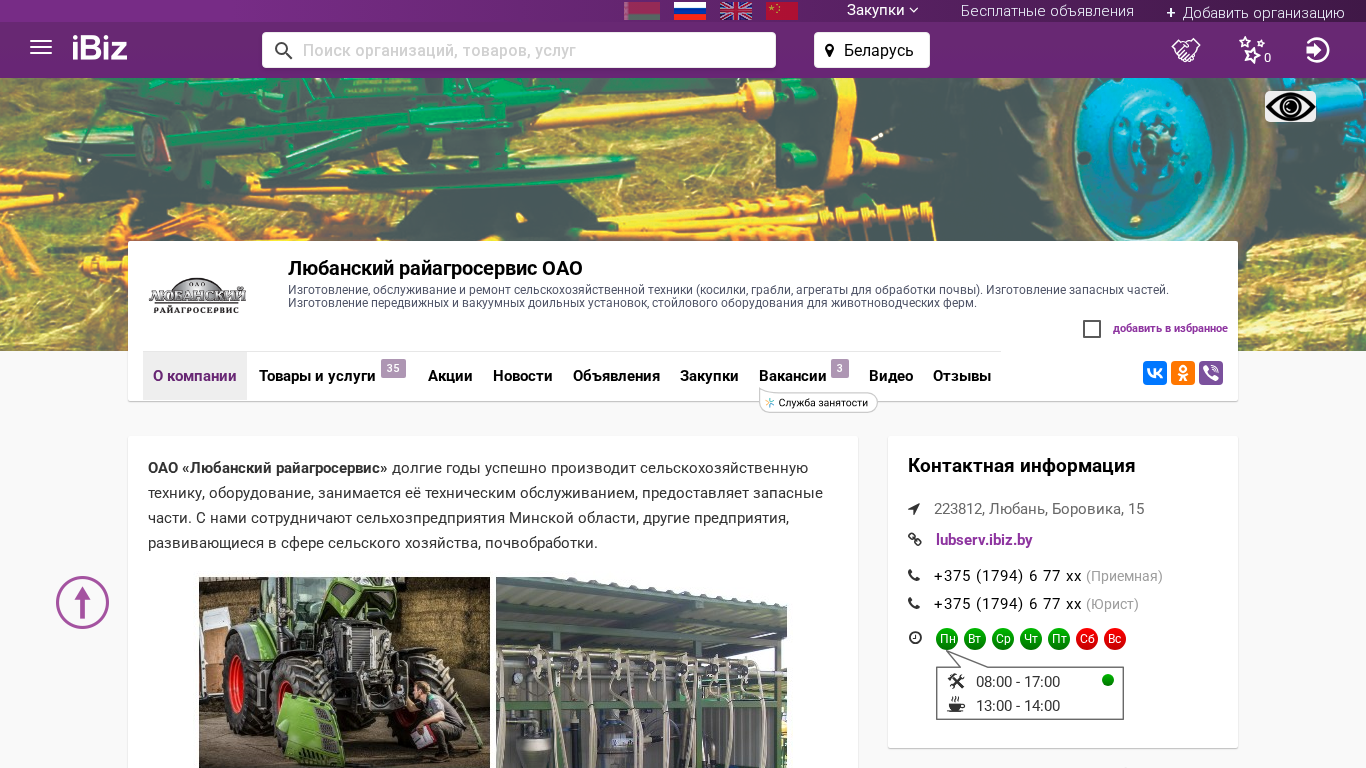This screenshot has height=768, width=1366.
Task: Enable accessibility view with eye icon
Action: click(x=1290, y=107)
